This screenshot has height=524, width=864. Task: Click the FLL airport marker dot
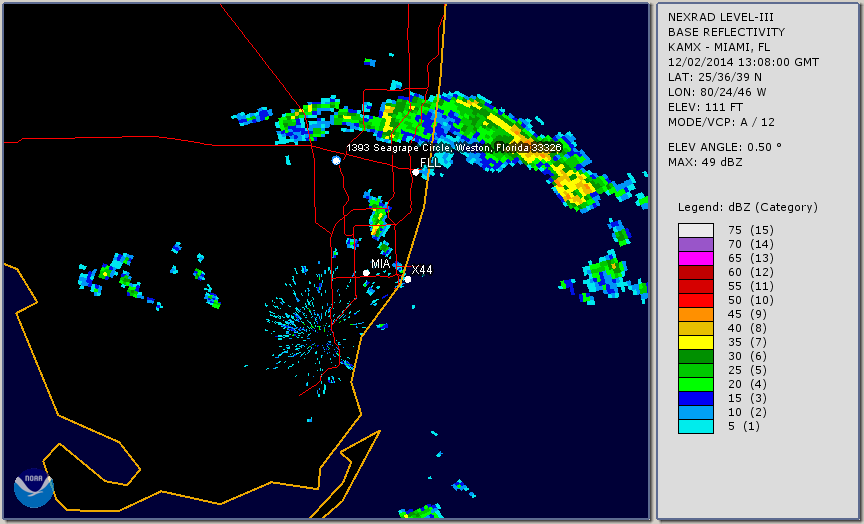(x=416, y=172)
